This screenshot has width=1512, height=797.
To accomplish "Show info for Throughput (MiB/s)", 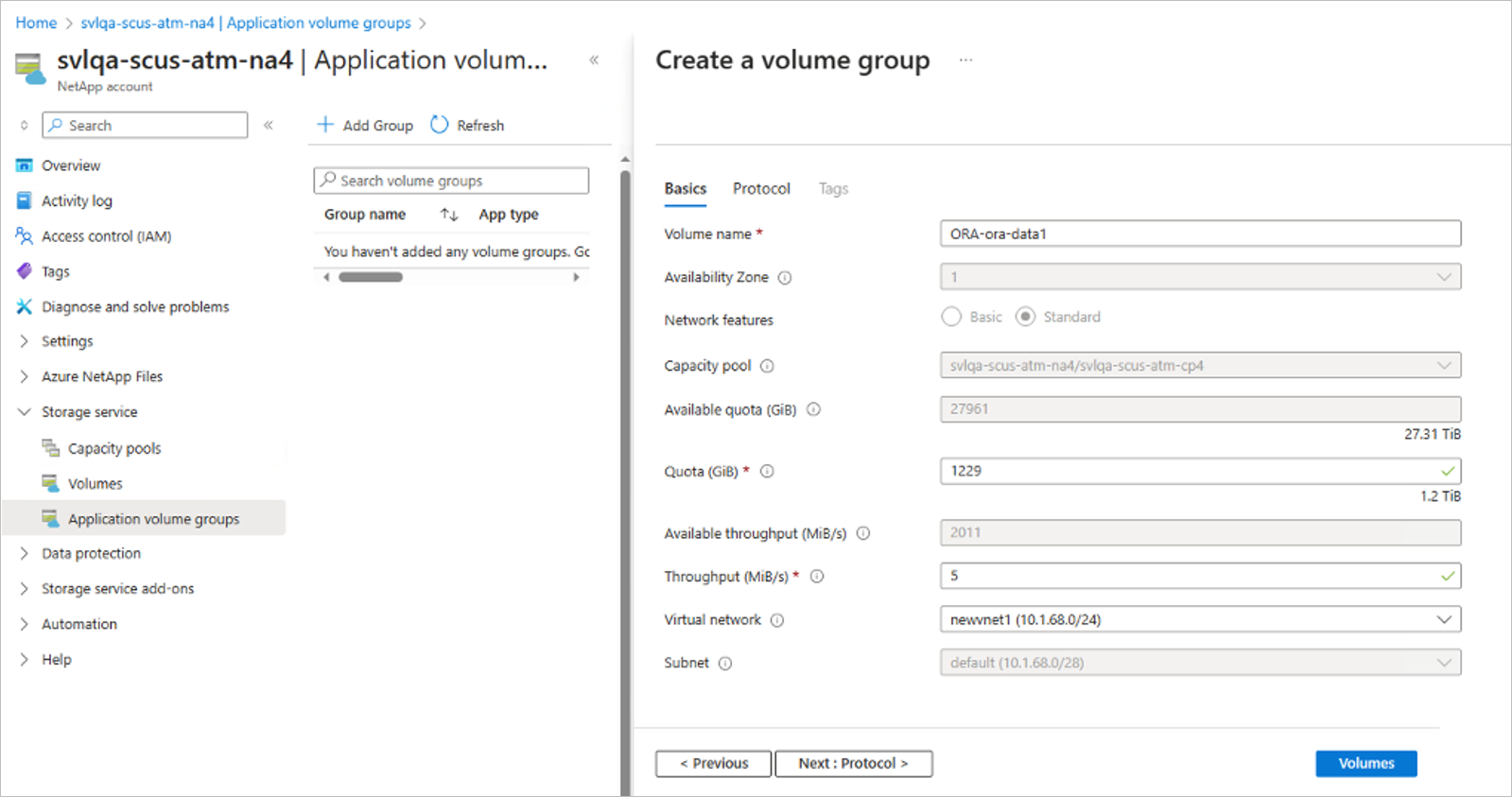I will tap(817, 576).
